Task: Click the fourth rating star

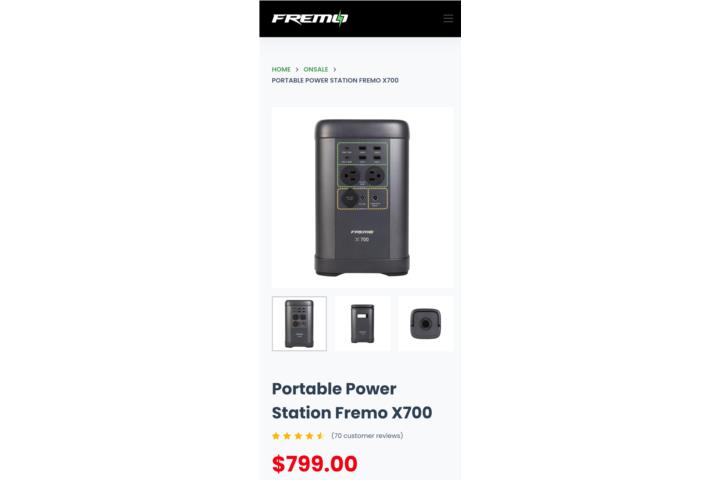Action: point(309,435)
